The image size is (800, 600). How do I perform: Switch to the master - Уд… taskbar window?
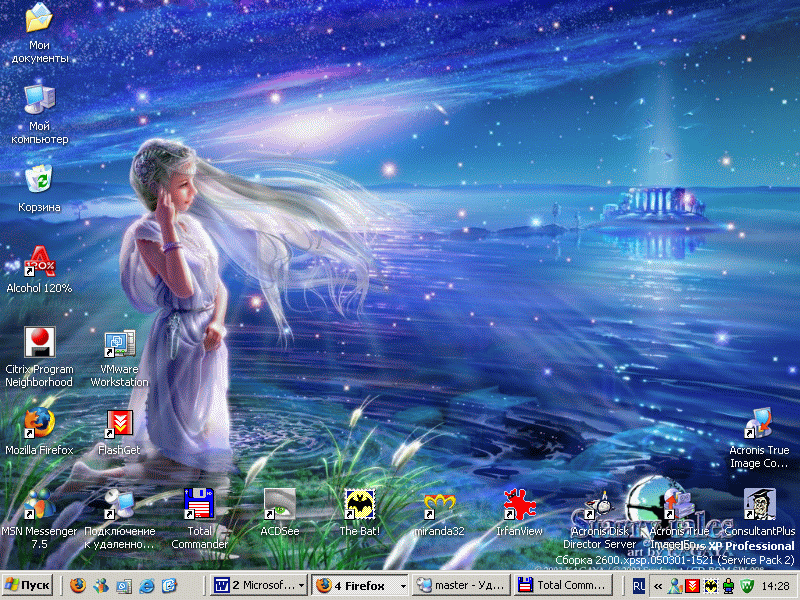click(x=461, y=585)
